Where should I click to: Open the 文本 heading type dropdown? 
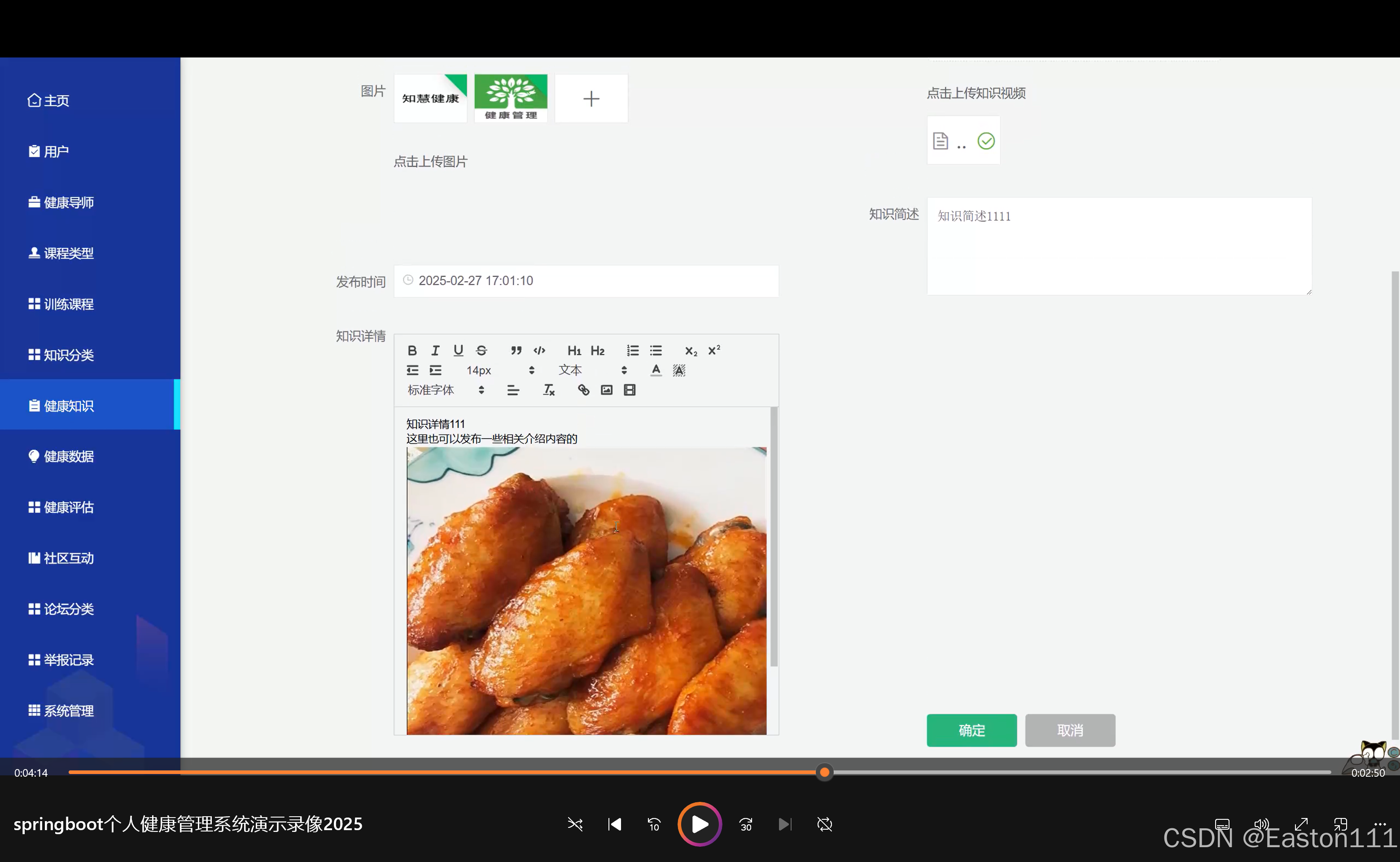[593, 370]
